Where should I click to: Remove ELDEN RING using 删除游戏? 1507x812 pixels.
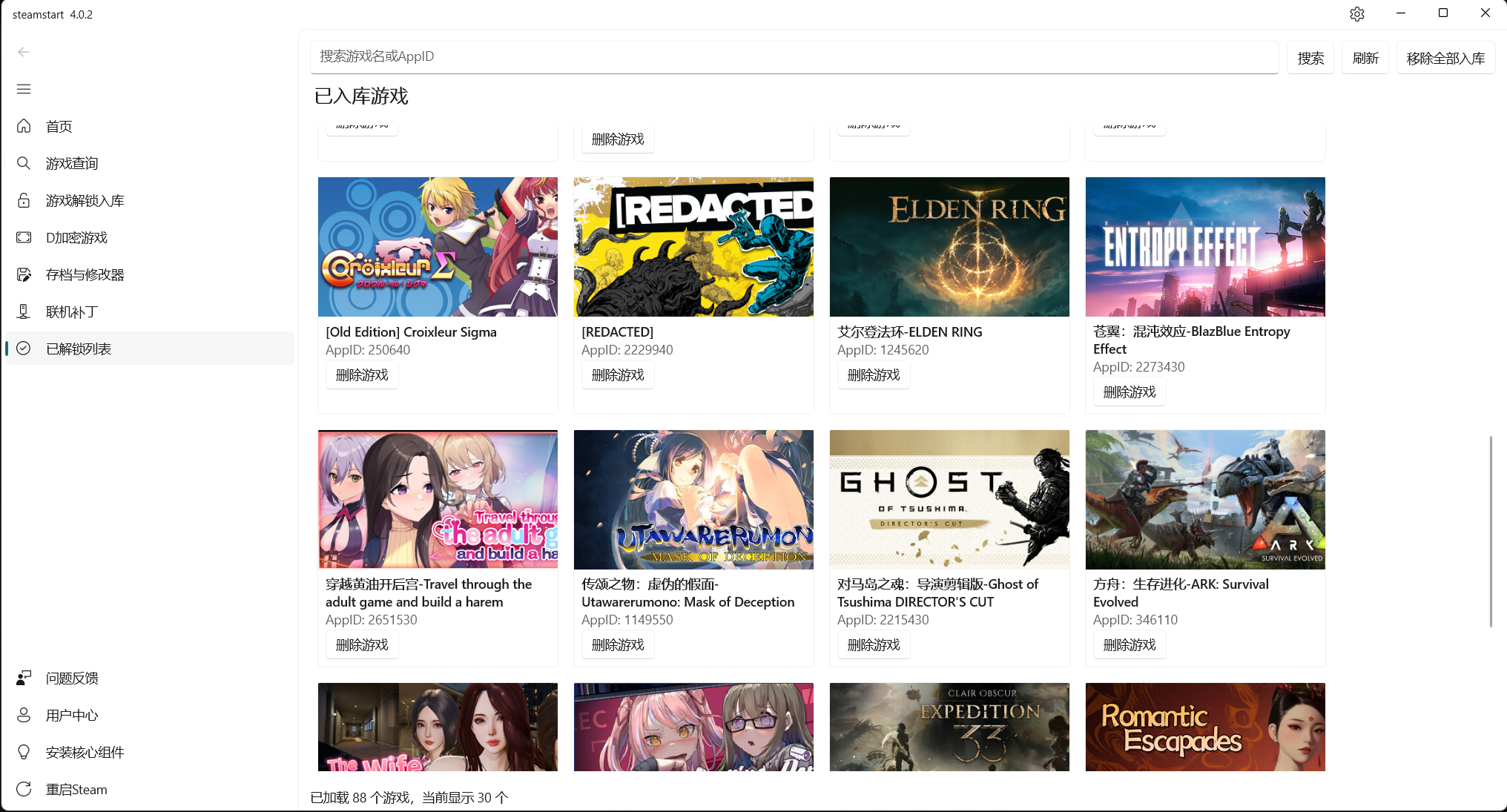874,375
